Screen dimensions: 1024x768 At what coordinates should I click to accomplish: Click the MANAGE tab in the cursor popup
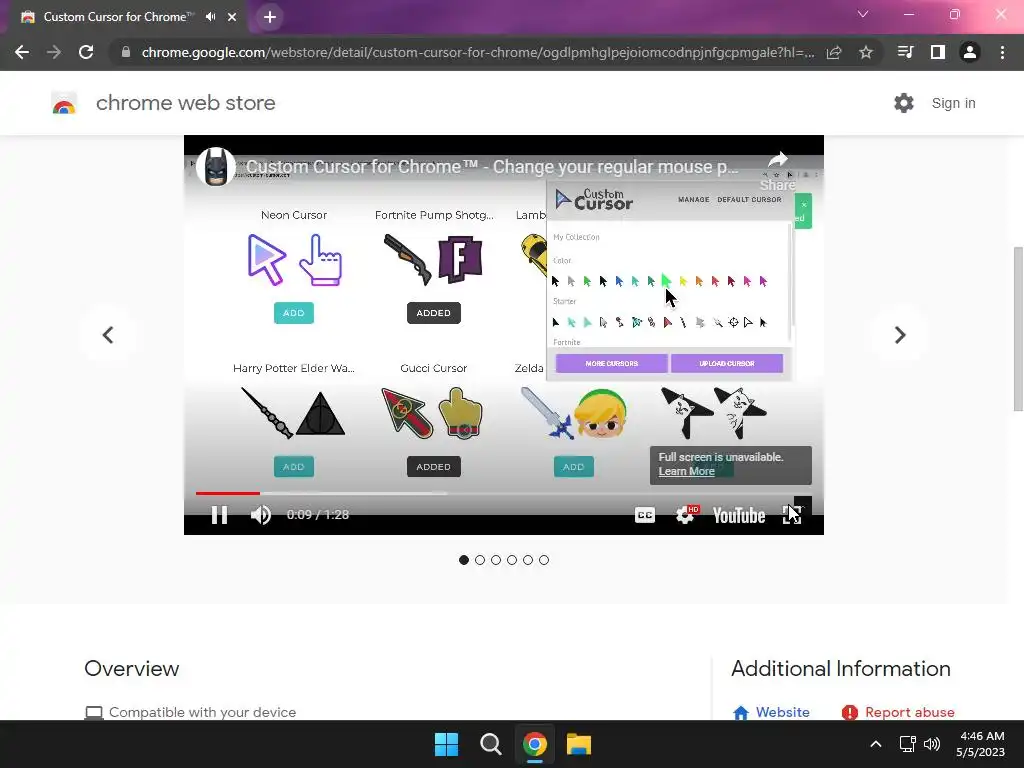click(x=694, y=200)
